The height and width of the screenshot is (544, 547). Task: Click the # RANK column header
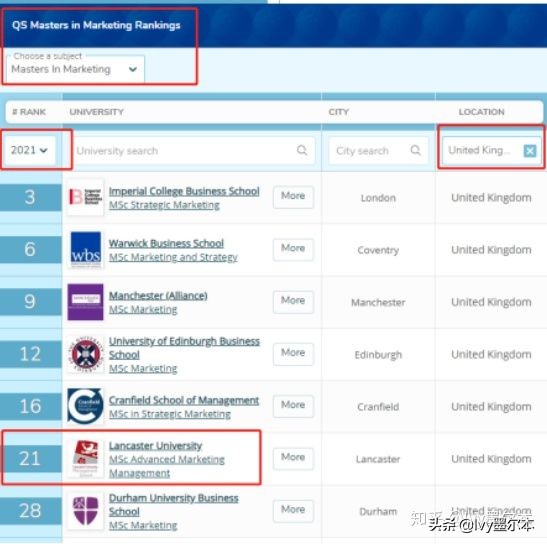pos(29,112)
